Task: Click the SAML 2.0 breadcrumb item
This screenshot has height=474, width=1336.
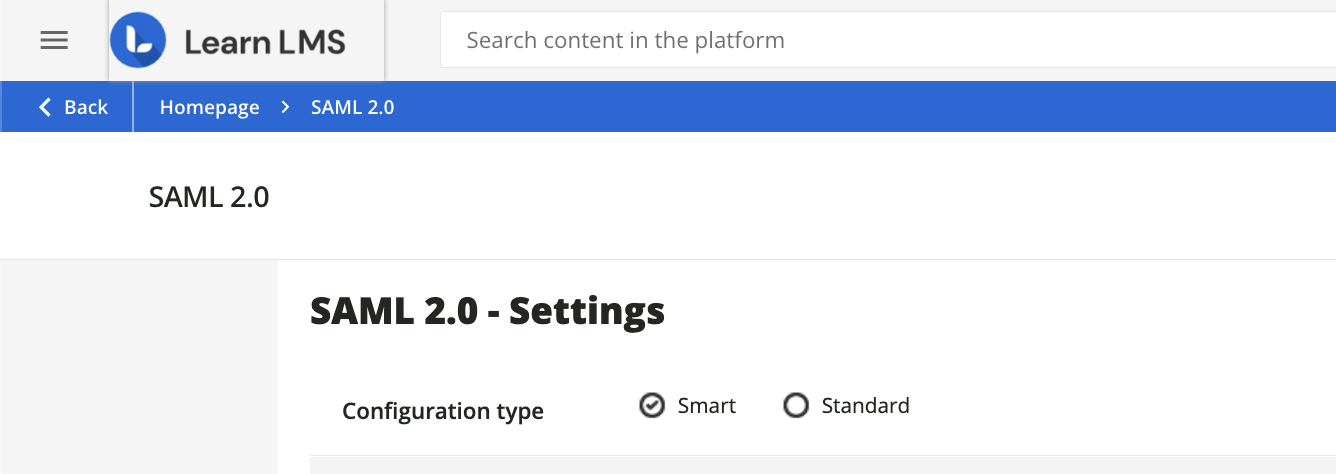Action: click(353, 107)
